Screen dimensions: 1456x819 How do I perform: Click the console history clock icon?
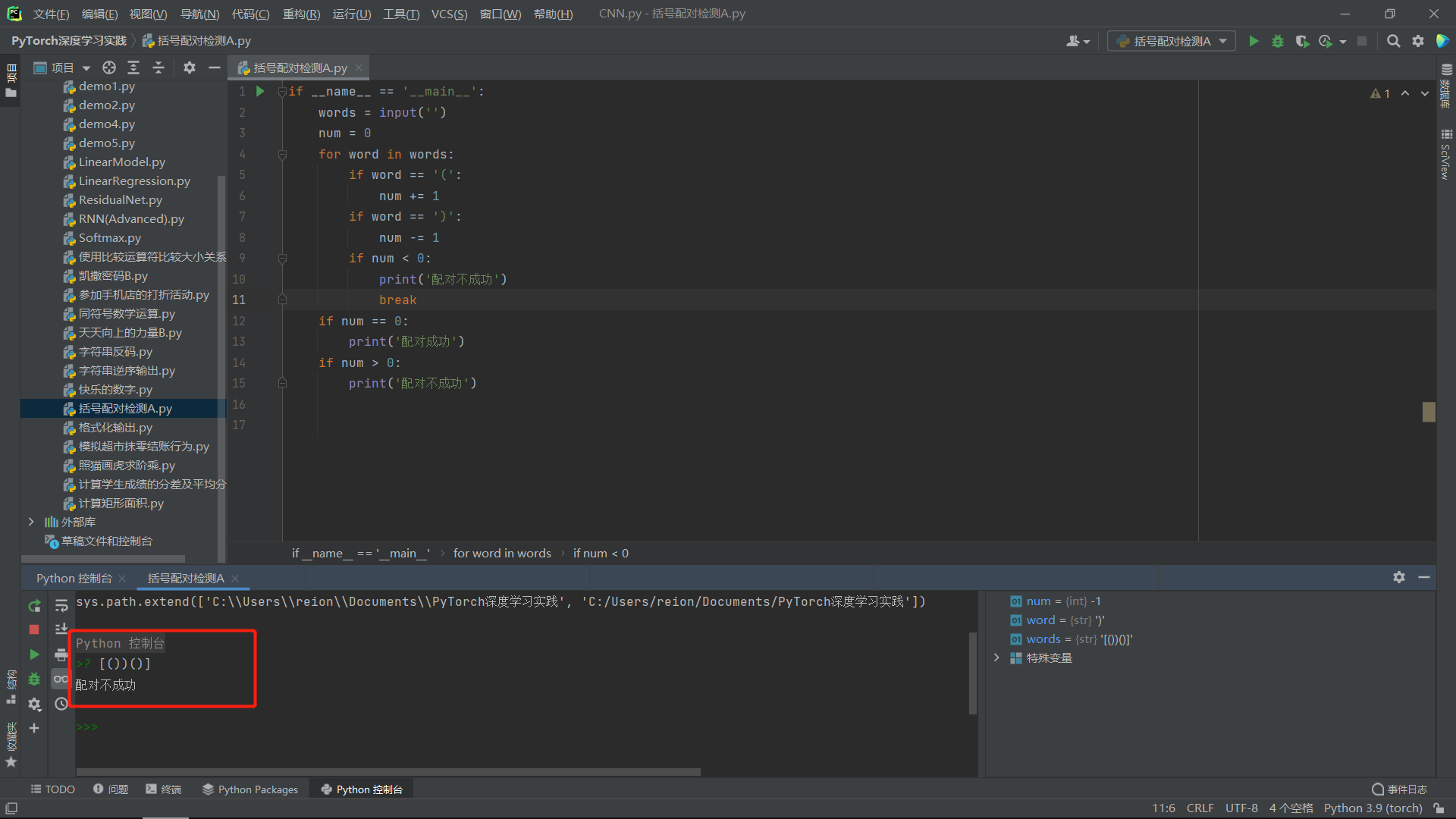[61, 704]
